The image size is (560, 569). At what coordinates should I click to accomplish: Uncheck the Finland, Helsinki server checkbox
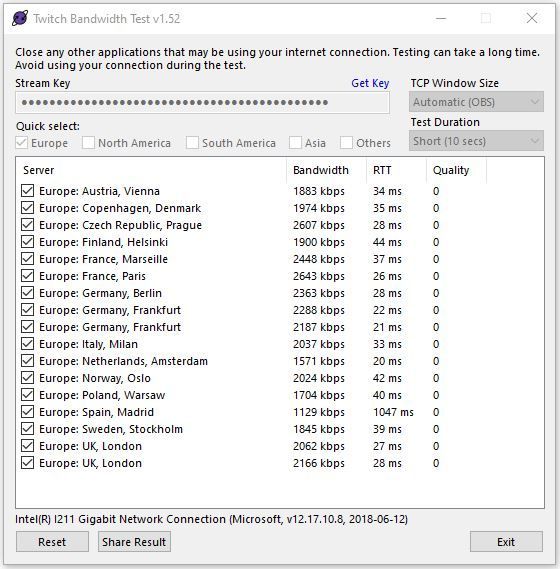28,242
